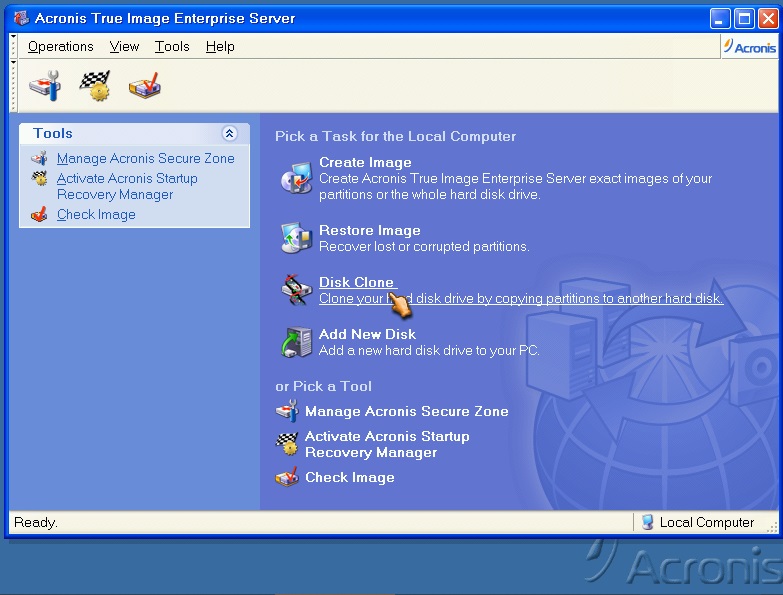Click Startup Recovery Manager icon in main pane
Image resolution: width=783 pixels, height=595 pixels.
287,444
